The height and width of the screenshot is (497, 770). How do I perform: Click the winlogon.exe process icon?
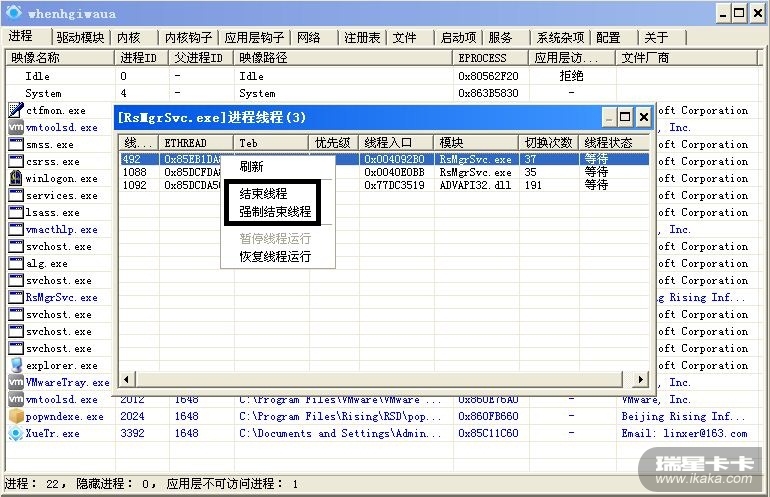[16, 178]
